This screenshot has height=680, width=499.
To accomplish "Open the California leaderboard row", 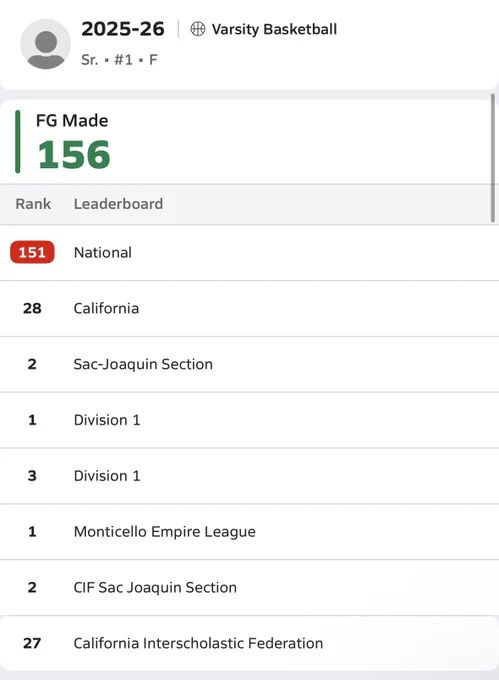I will (249, 308).
